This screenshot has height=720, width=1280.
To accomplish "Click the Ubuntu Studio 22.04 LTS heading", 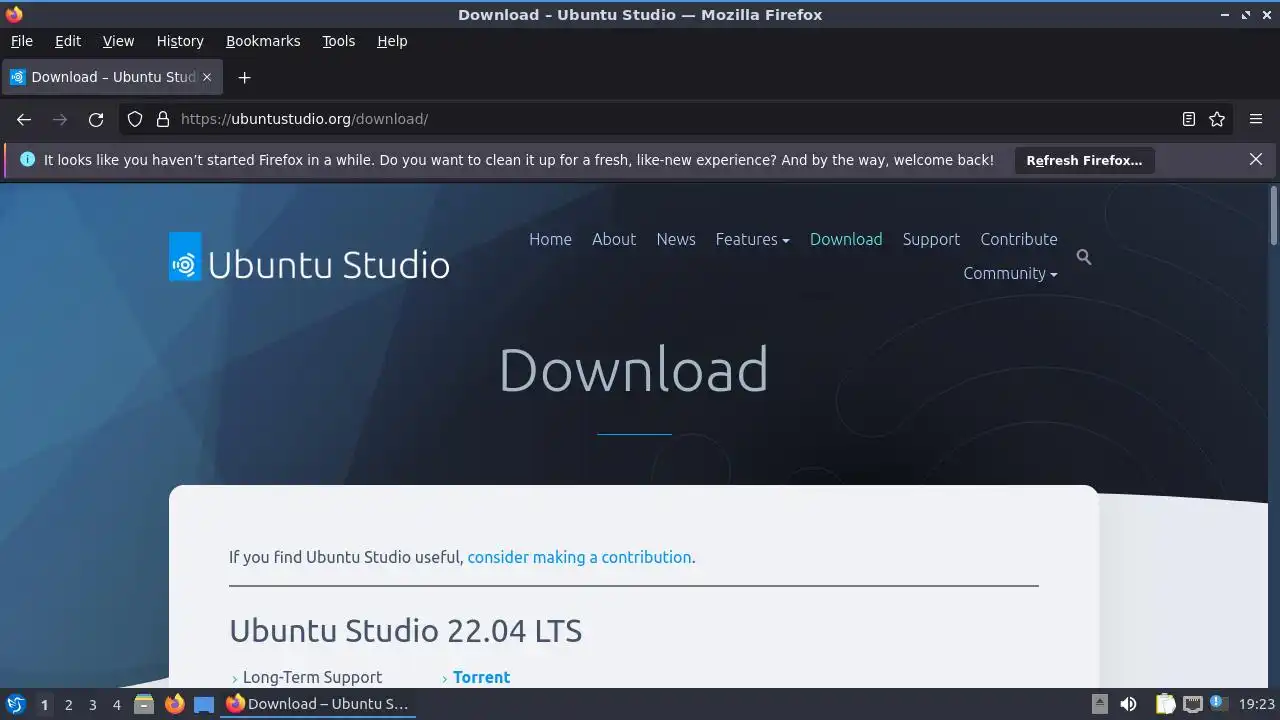I will (x=405, y=631).
